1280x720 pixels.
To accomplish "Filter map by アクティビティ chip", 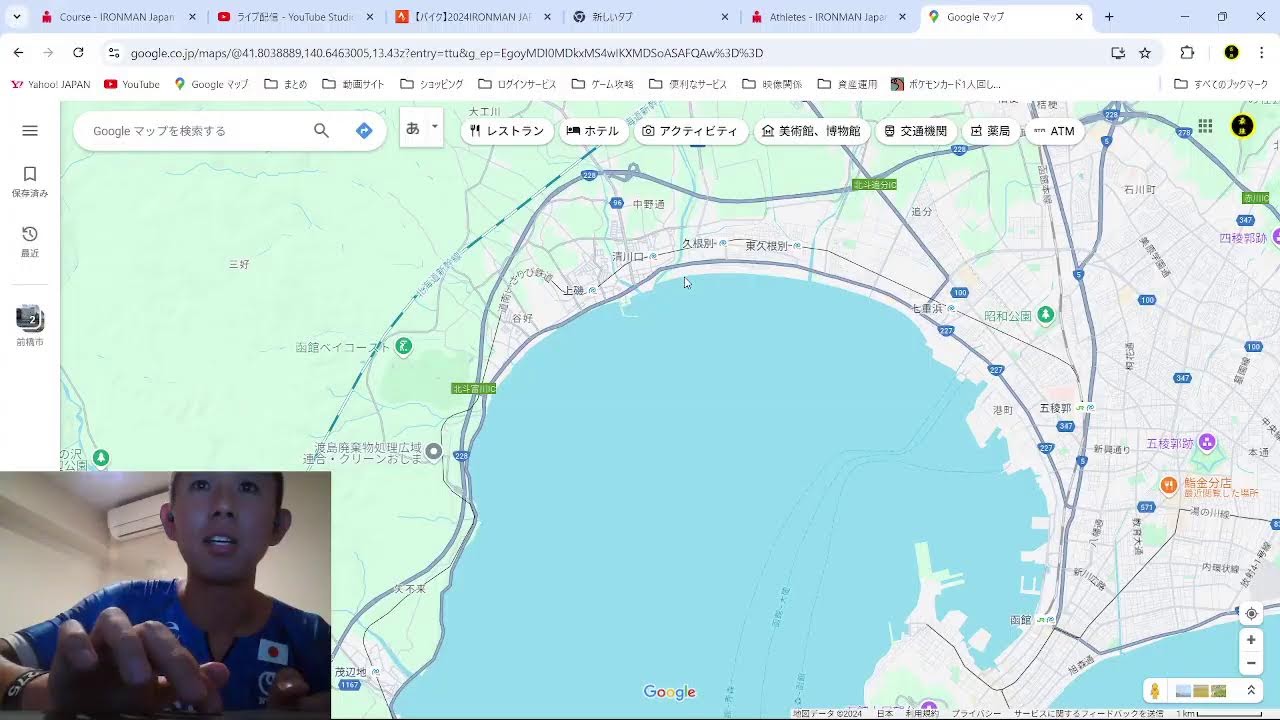I will pyautogui.click(x=690, y=131).
